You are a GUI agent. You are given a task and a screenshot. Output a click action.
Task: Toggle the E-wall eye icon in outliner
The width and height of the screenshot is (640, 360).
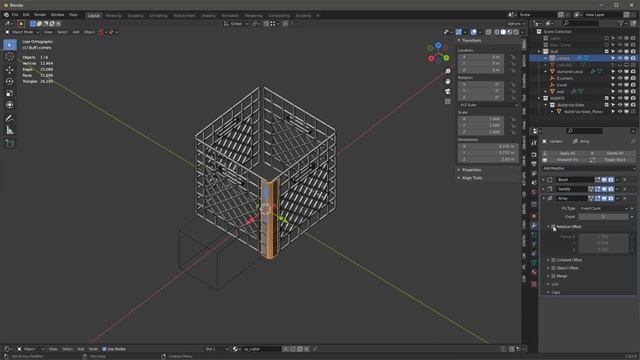coord(620,85)
